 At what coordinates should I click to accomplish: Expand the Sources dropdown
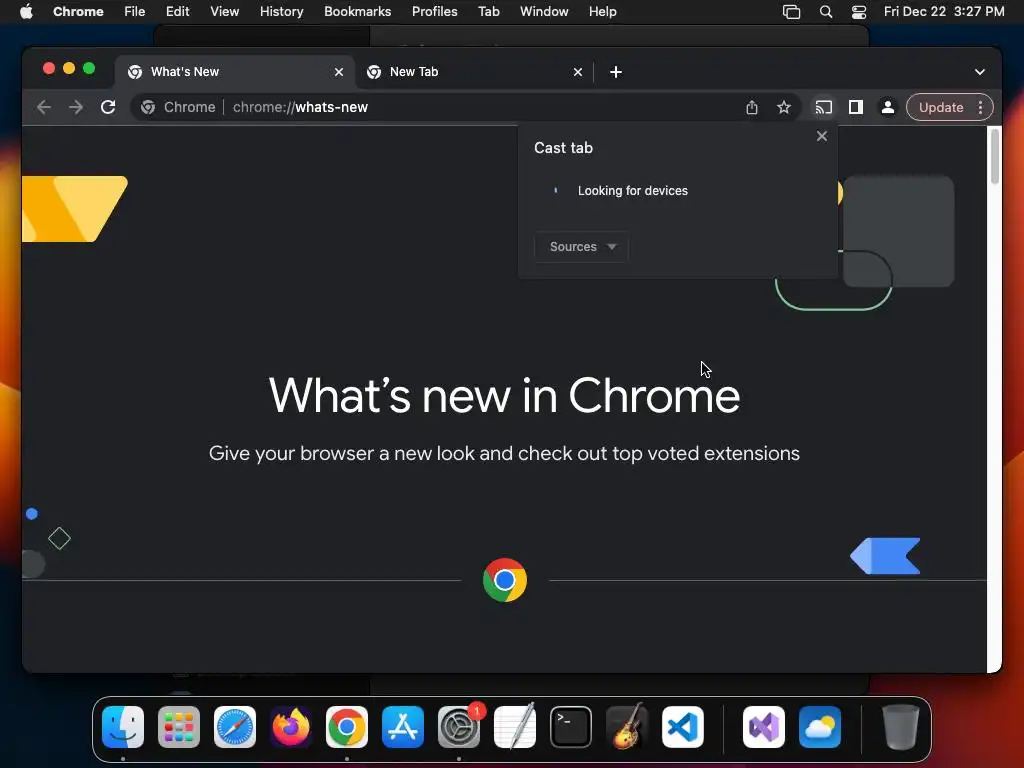tap(582, 247)
